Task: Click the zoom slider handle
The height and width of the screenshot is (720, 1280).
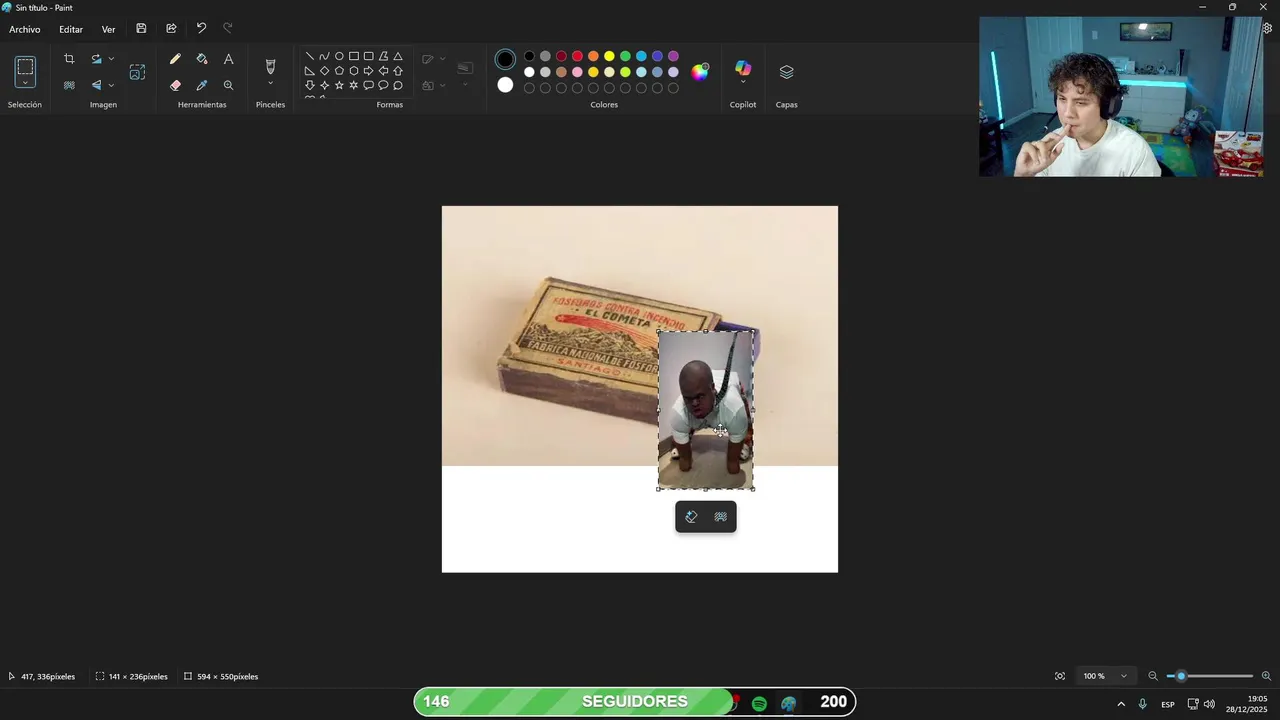Action: pyautogui.click(x=1181, y=676)
